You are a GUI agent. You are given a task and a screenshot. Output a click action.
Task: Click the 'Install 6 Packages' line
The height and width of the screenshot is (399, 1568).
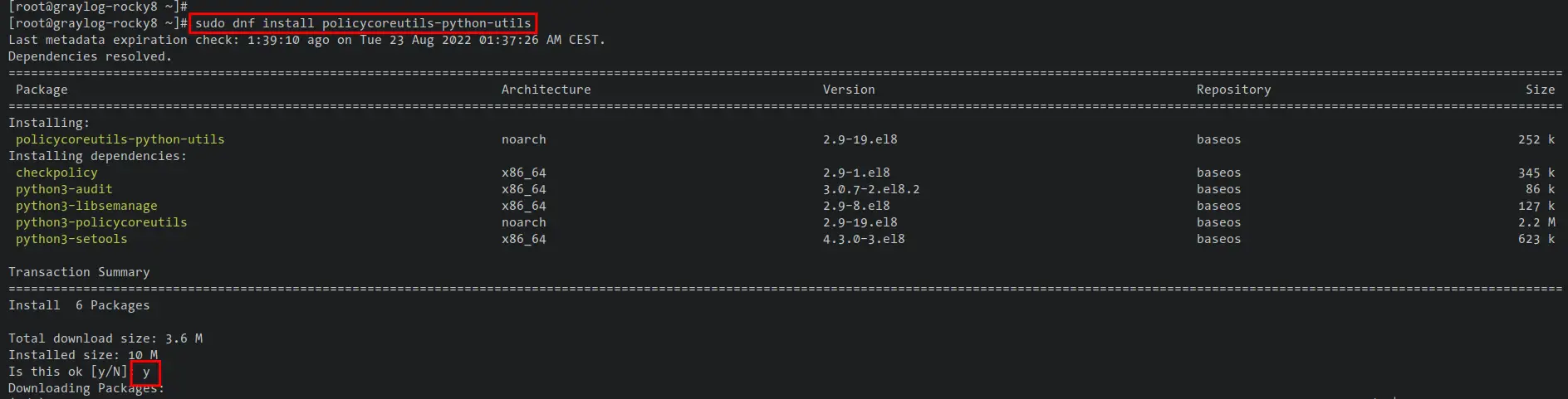pyautogui.click(x=79, y=305)
